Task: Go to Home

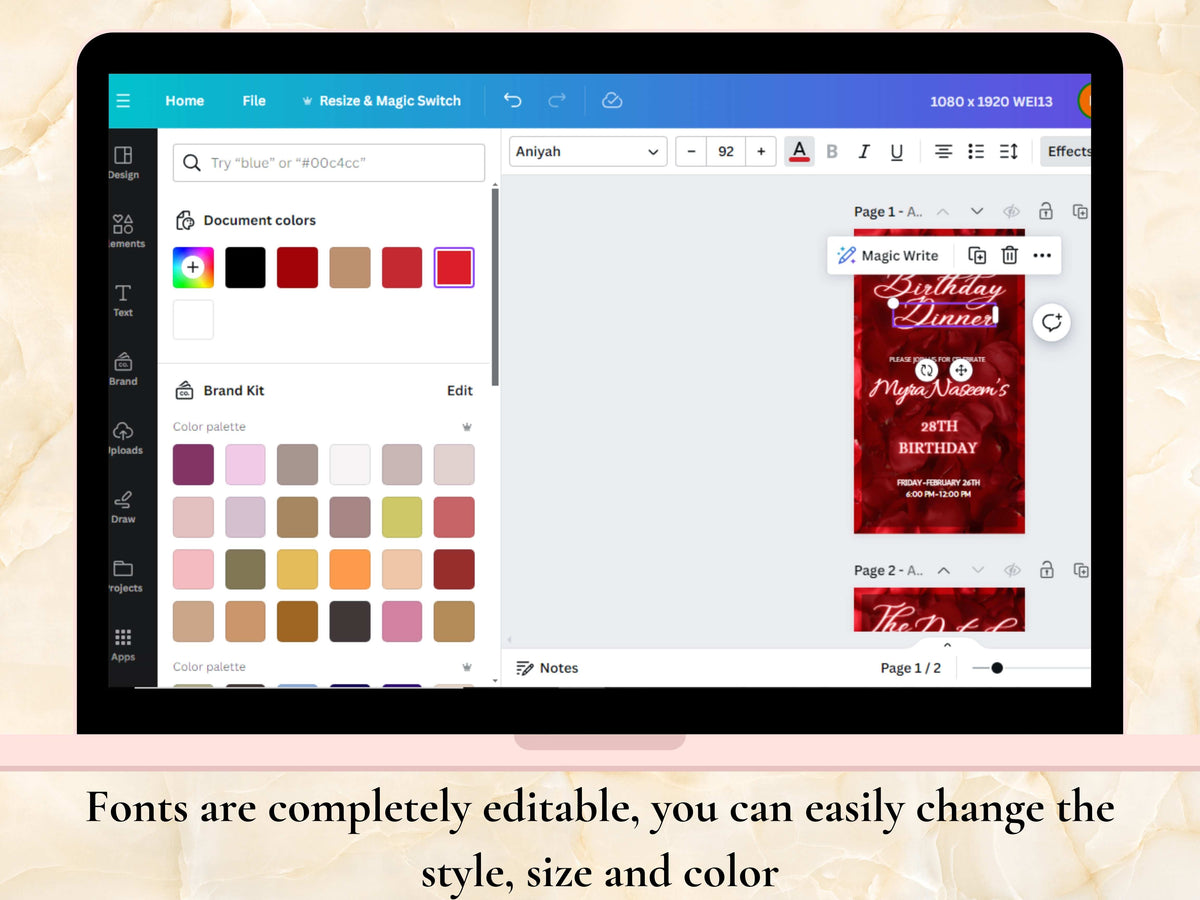Action: pyautogui.click(x=185, y=101)
